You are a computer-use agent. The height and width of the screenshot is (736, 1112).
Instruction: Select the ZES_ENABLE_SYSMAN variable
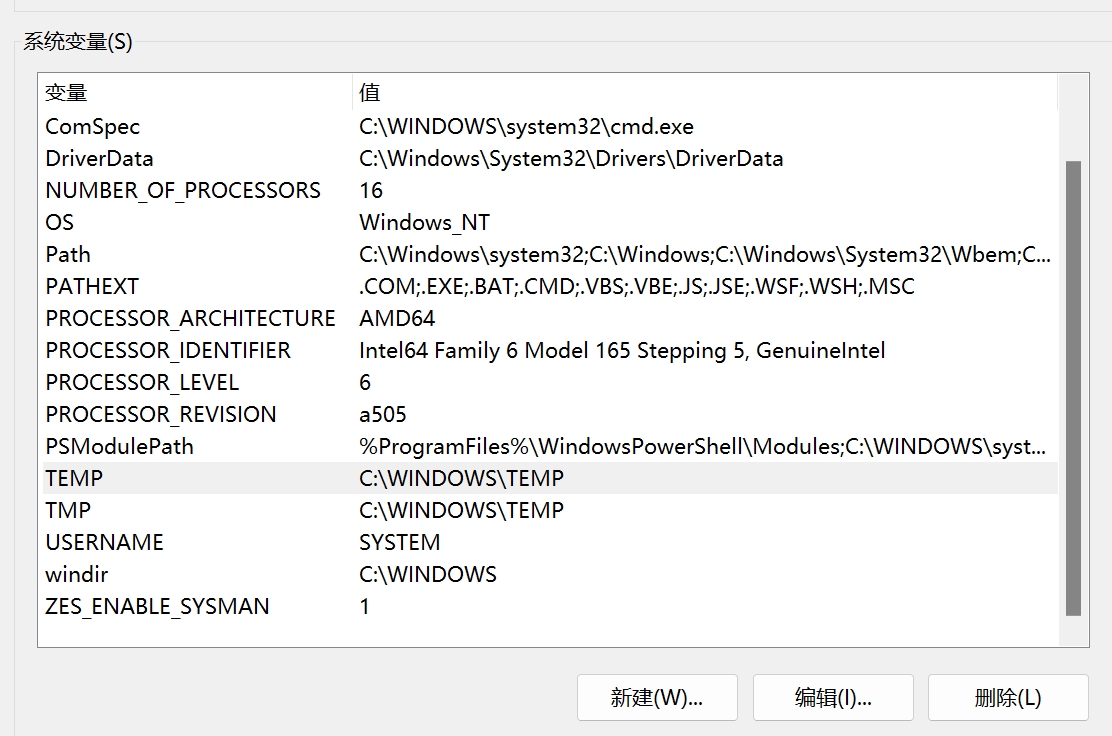pyautogui.click(x=157, y=606)
